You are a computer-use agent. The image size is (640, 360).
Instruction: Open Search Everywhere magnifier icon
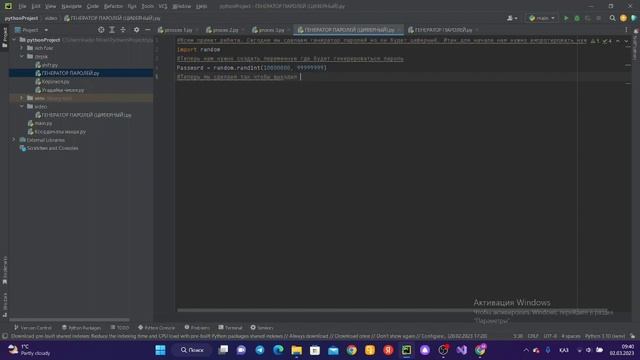click(x=612, y=18)
